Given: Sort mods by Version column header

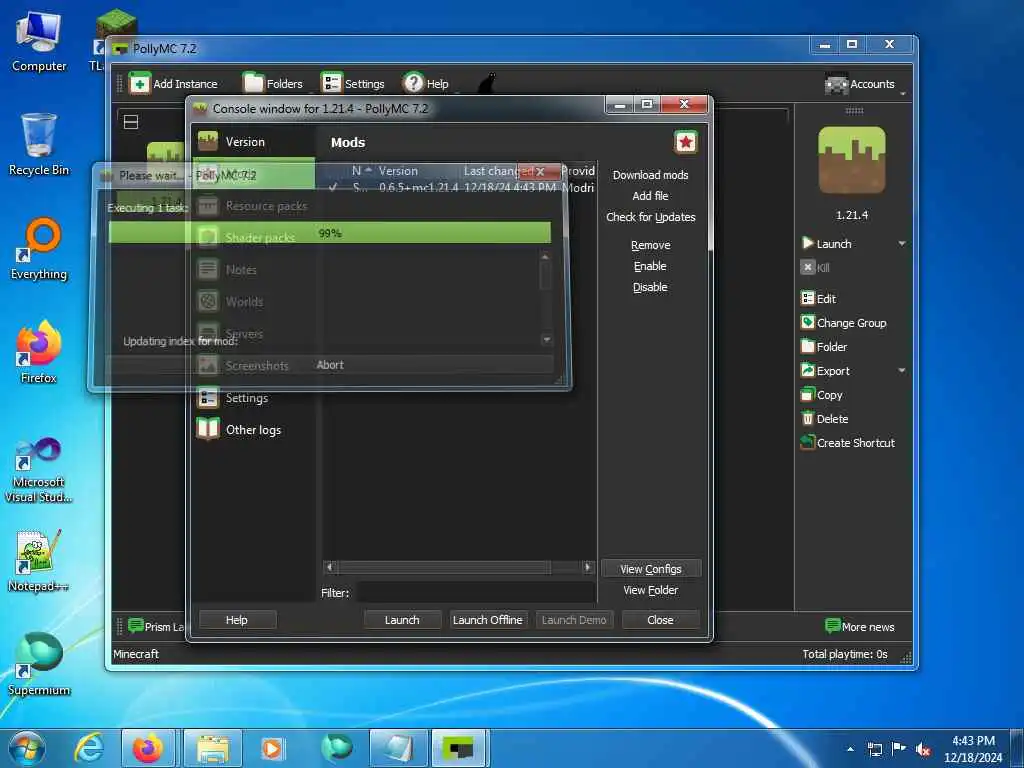Looking at the screenshot, I should click(x=418, y=171).
